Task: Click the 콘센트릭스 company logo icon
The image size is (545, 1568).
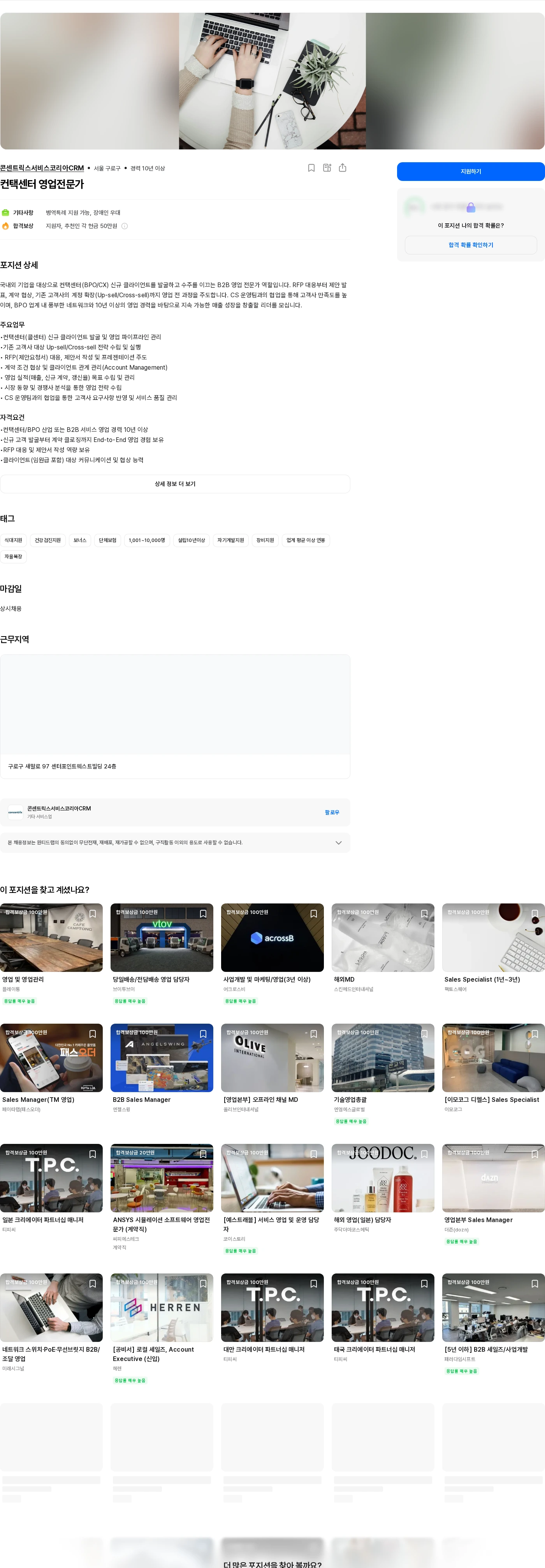Action: [15, 812]
